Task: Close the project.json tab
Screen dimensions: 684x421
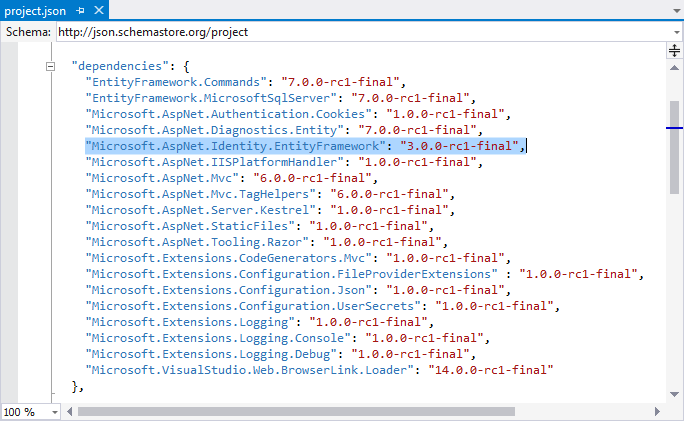Action: click(99, 10)
